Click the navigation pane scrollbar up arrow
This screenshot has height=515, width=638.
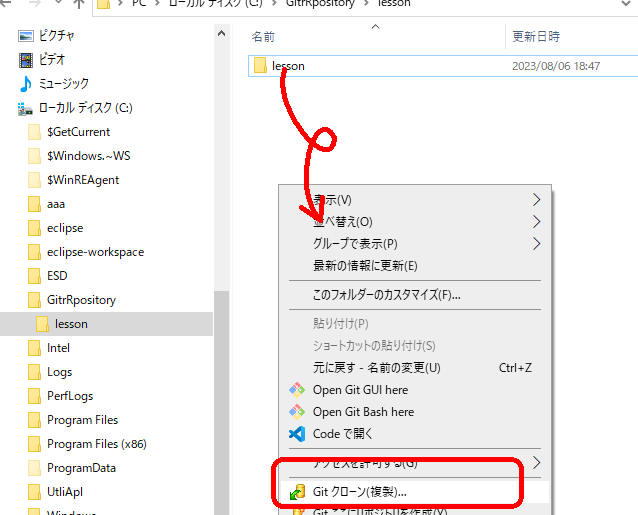pos(221,34)
